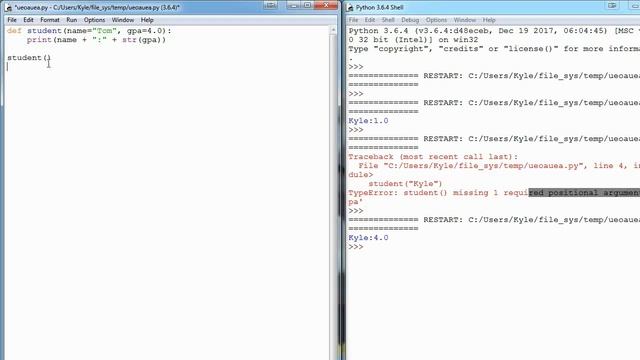The height and width of the screenshot is (360, 640).
Task: Open the Options menu in Python Shell
Action: coord(436,20)
